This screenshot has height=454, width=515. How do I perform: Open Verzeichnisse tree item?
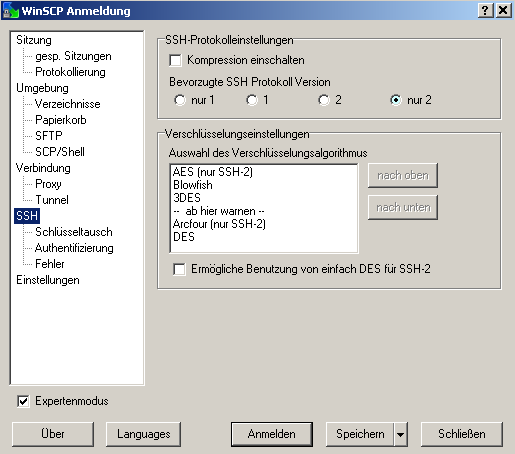coord(68,104)
